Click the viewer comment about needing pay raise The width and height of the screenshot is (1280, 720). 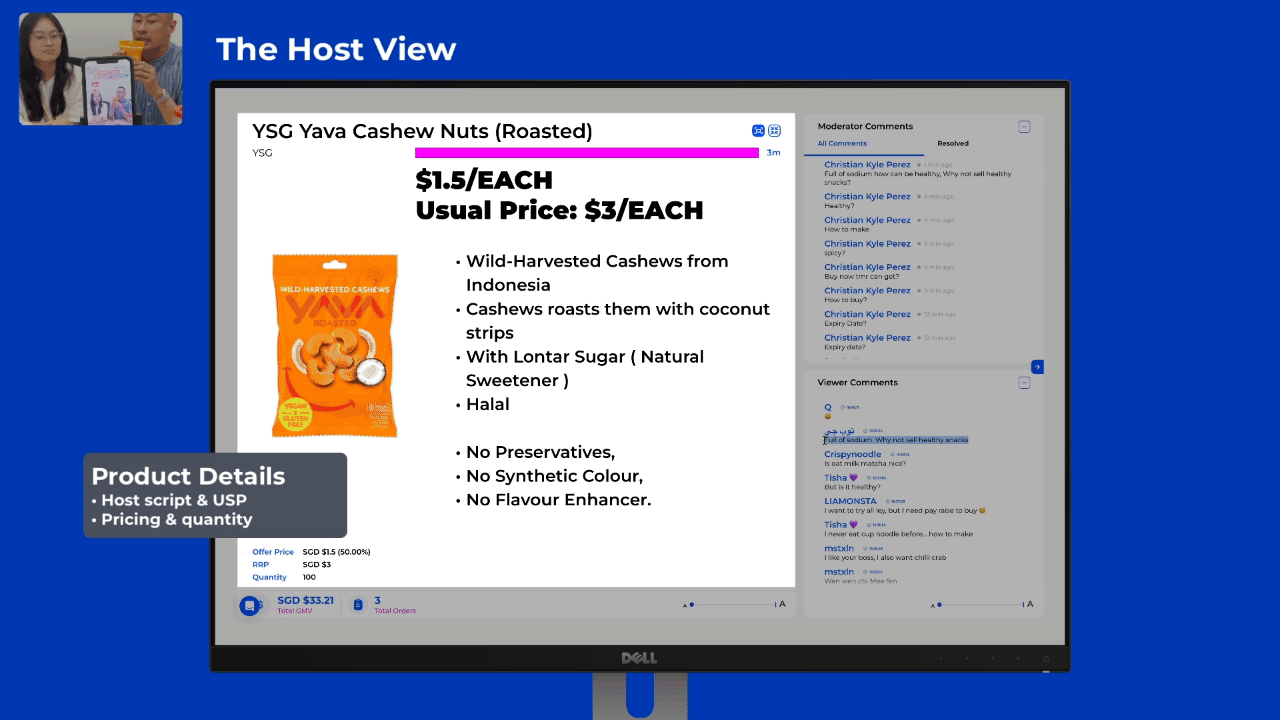pos(905,511)
